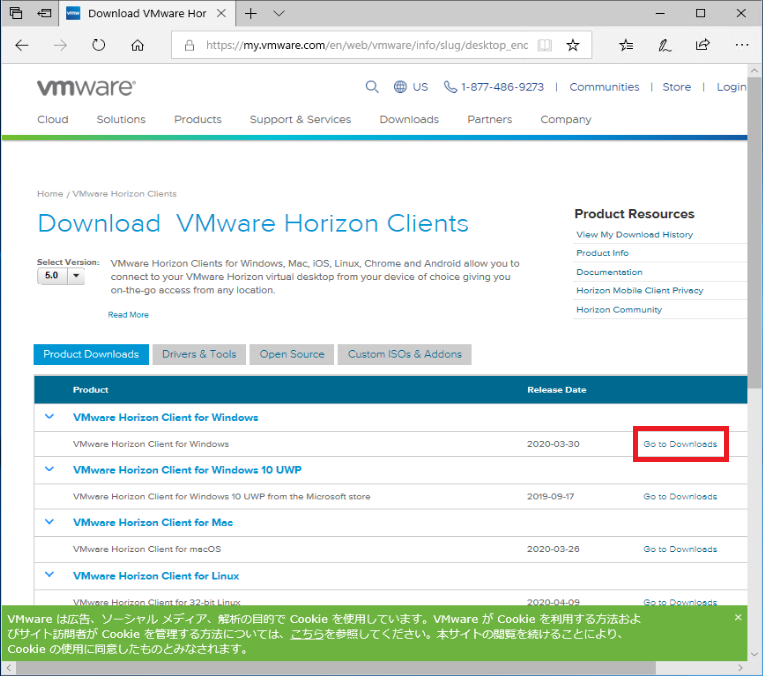Select the Product Downloads tab

pyautogui.click(x=91, y=354)
